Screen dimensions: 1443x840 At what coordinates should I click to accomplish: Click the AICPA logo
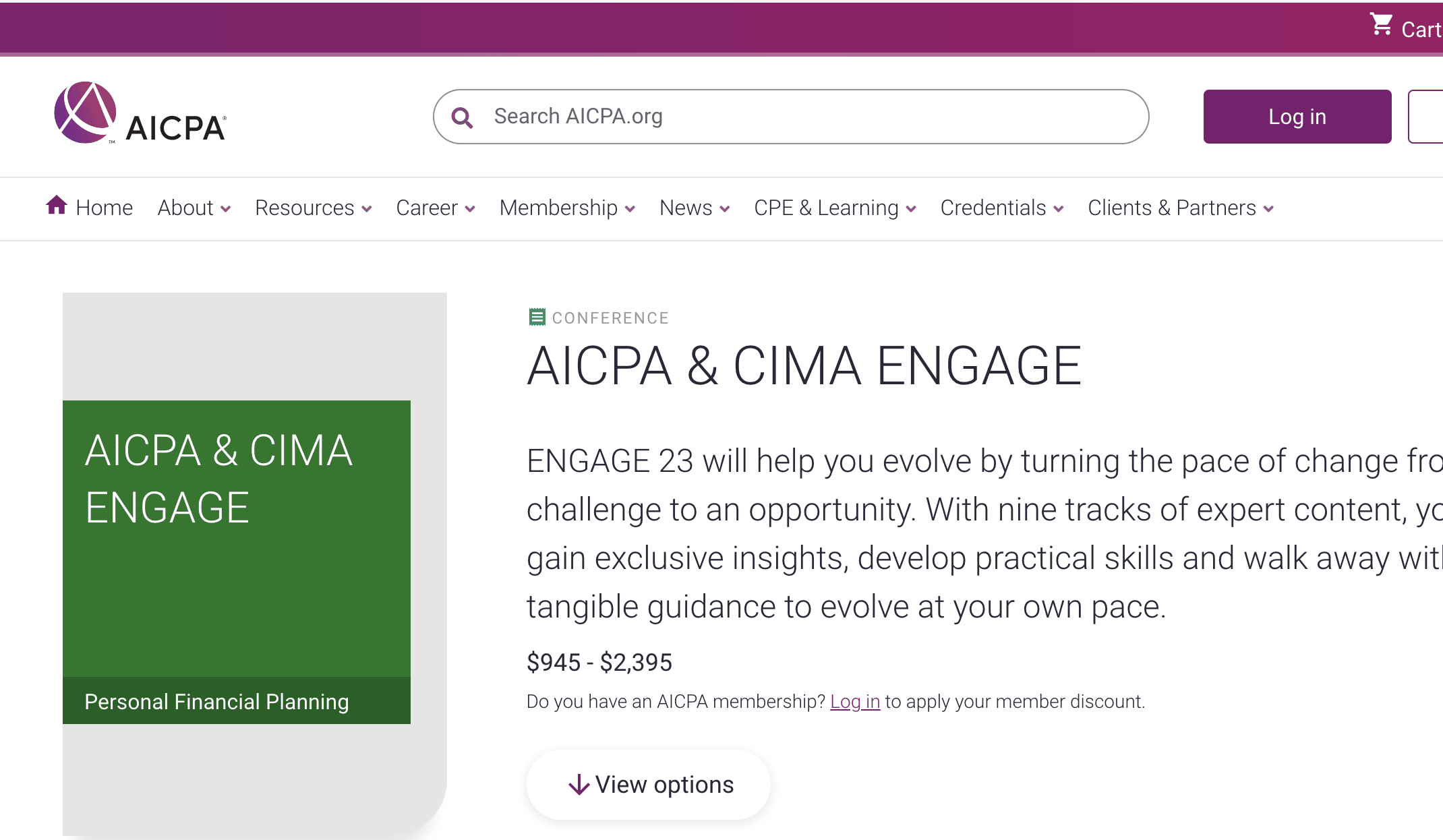tap(140, 113)
